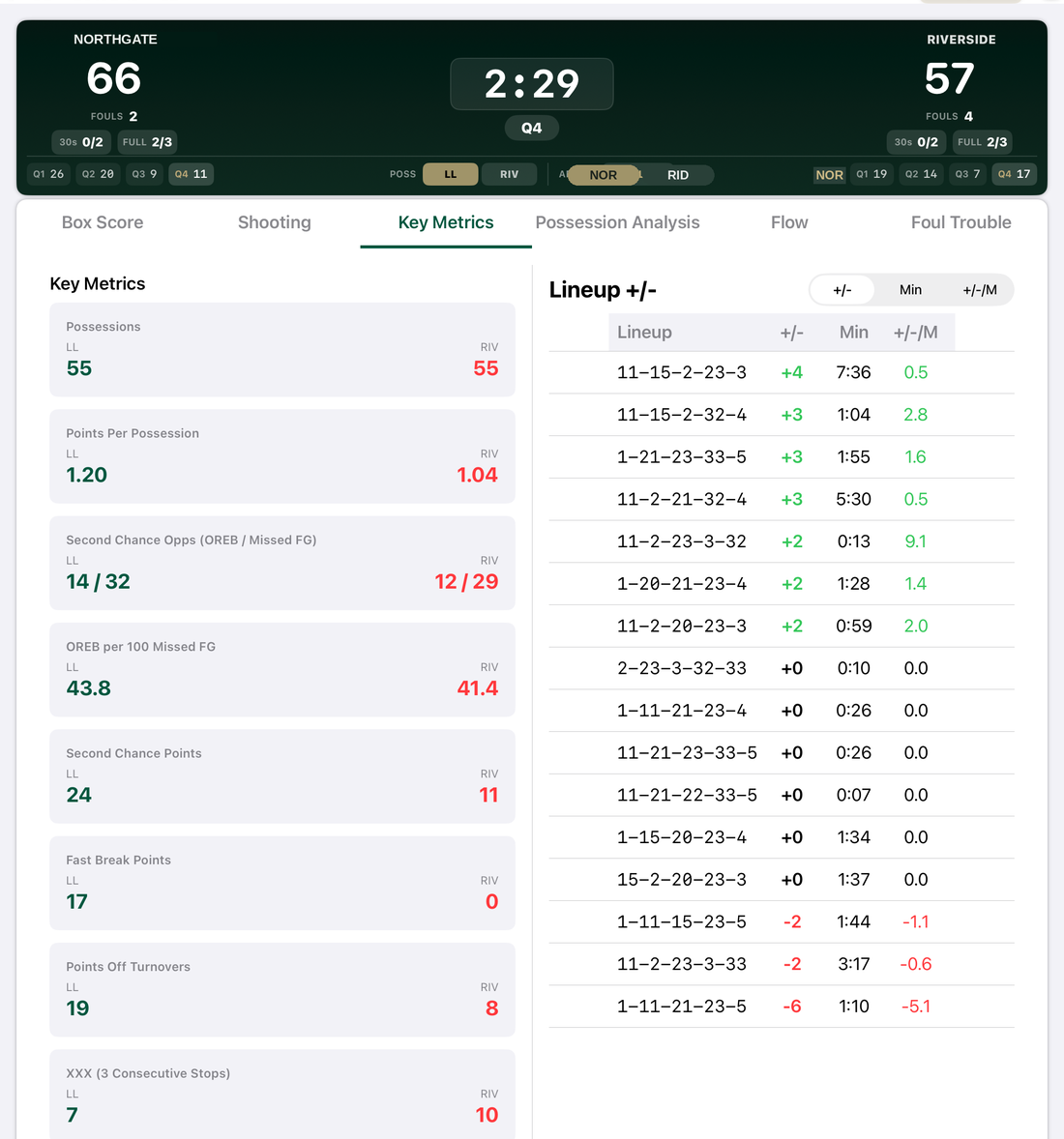The height and width of the screenshot is (1139, 1064).
Task: Click Riverside FULL timeouts 2/3 pill
Action: tap(982, 141)
